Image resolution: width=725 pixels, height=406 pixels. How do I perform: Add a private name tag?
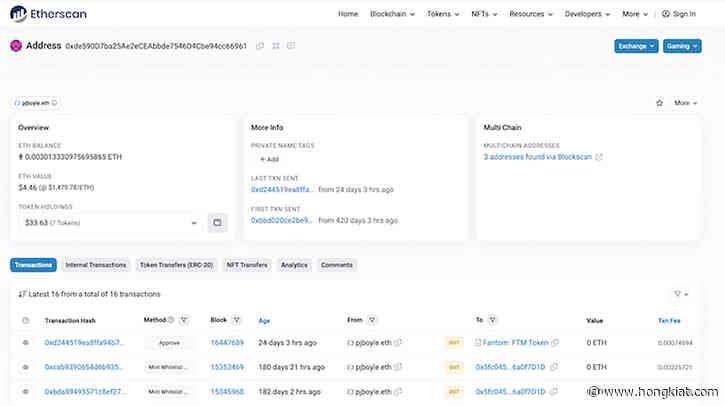(x=270, y=159)
